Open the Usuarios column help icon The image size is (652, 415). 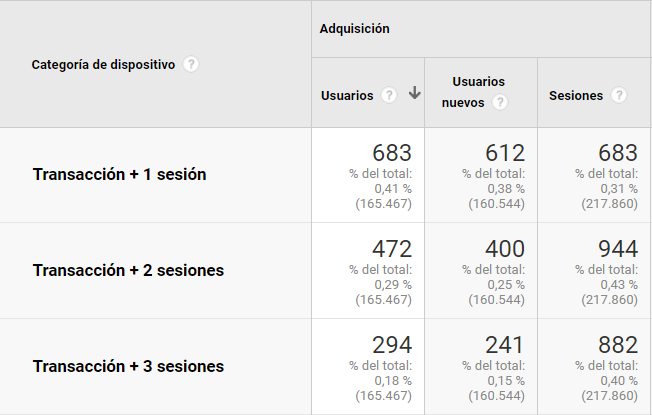389,95
